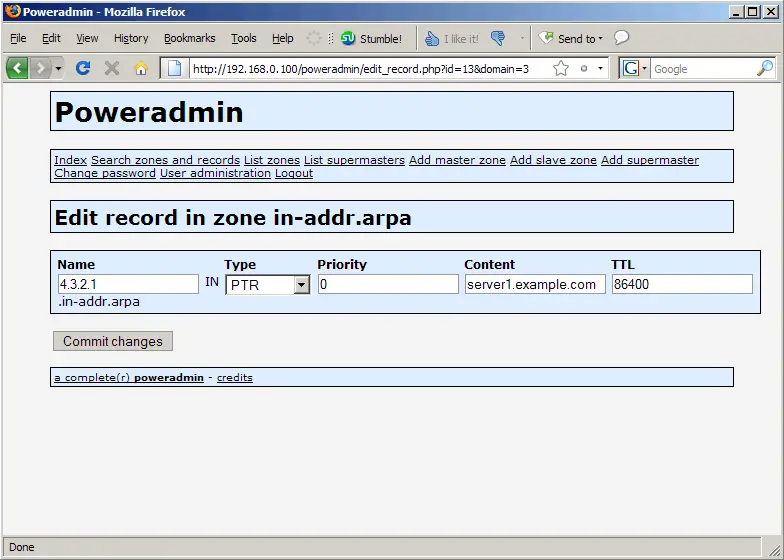Open the Help menu

click(x=282, y=38)
